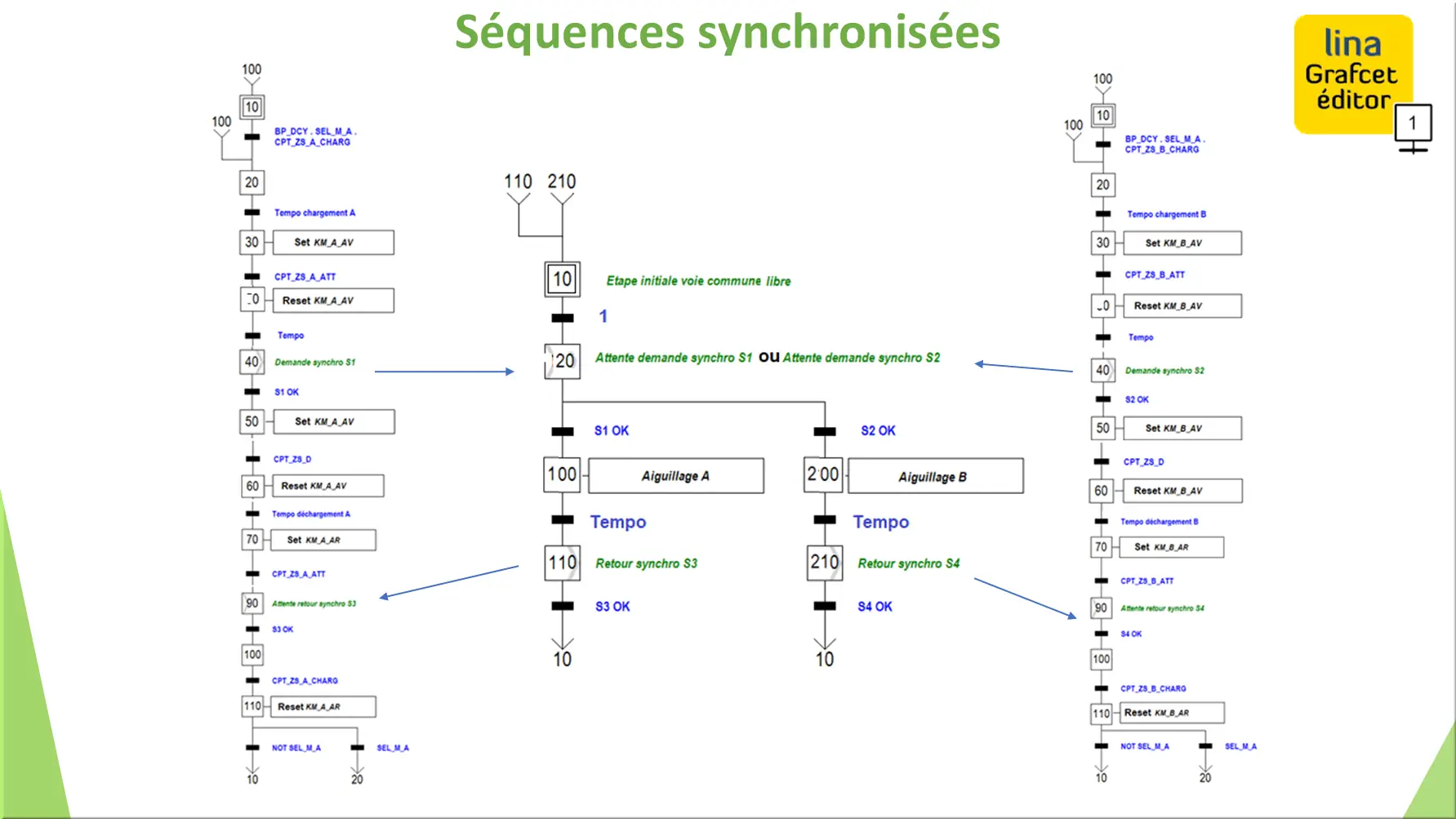
Task: Click 'Tempo déchargement B' label
Action: tap(1160, 522)
